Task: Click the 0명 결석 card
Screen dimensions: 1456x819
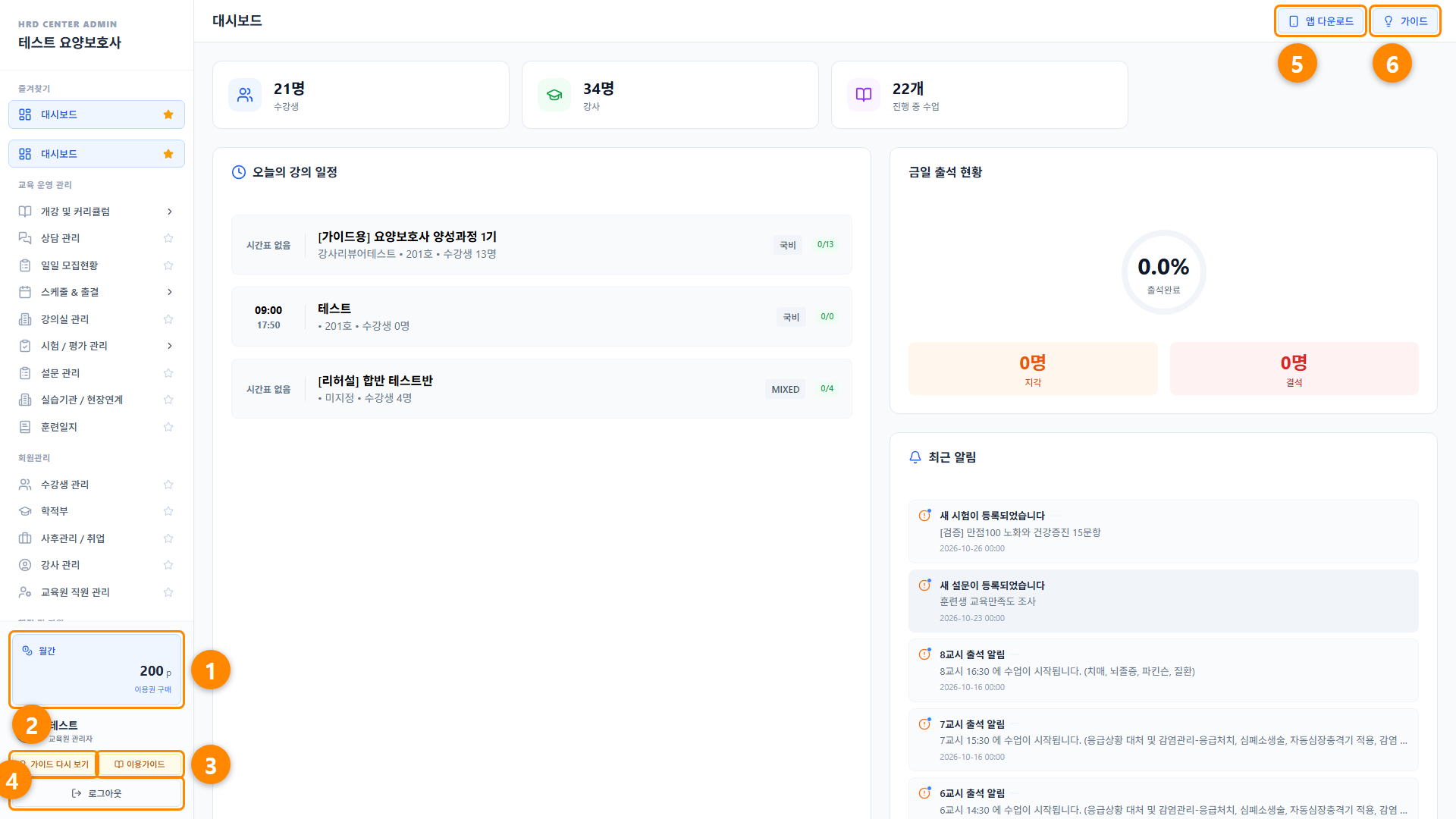Action: (1294, 369)
